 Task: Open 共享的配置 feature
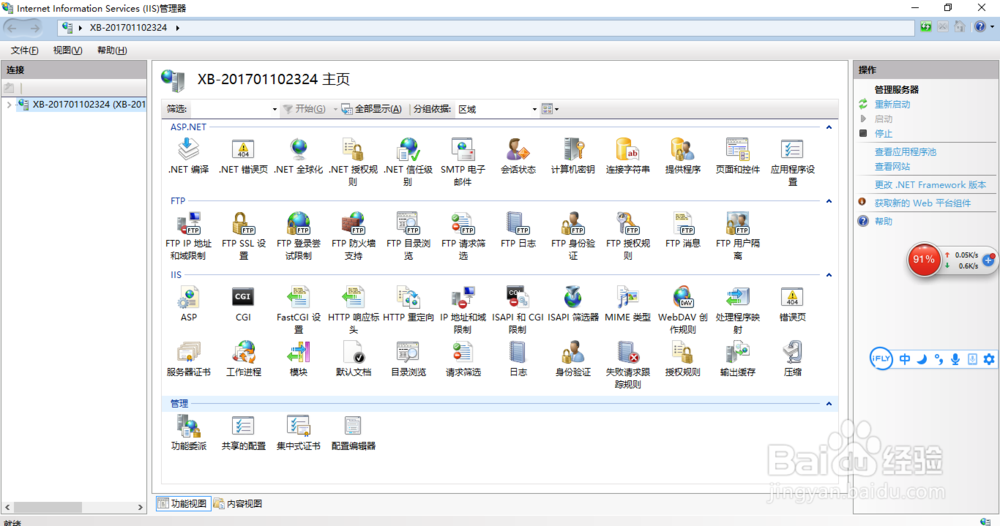click(x=243, y=432)
